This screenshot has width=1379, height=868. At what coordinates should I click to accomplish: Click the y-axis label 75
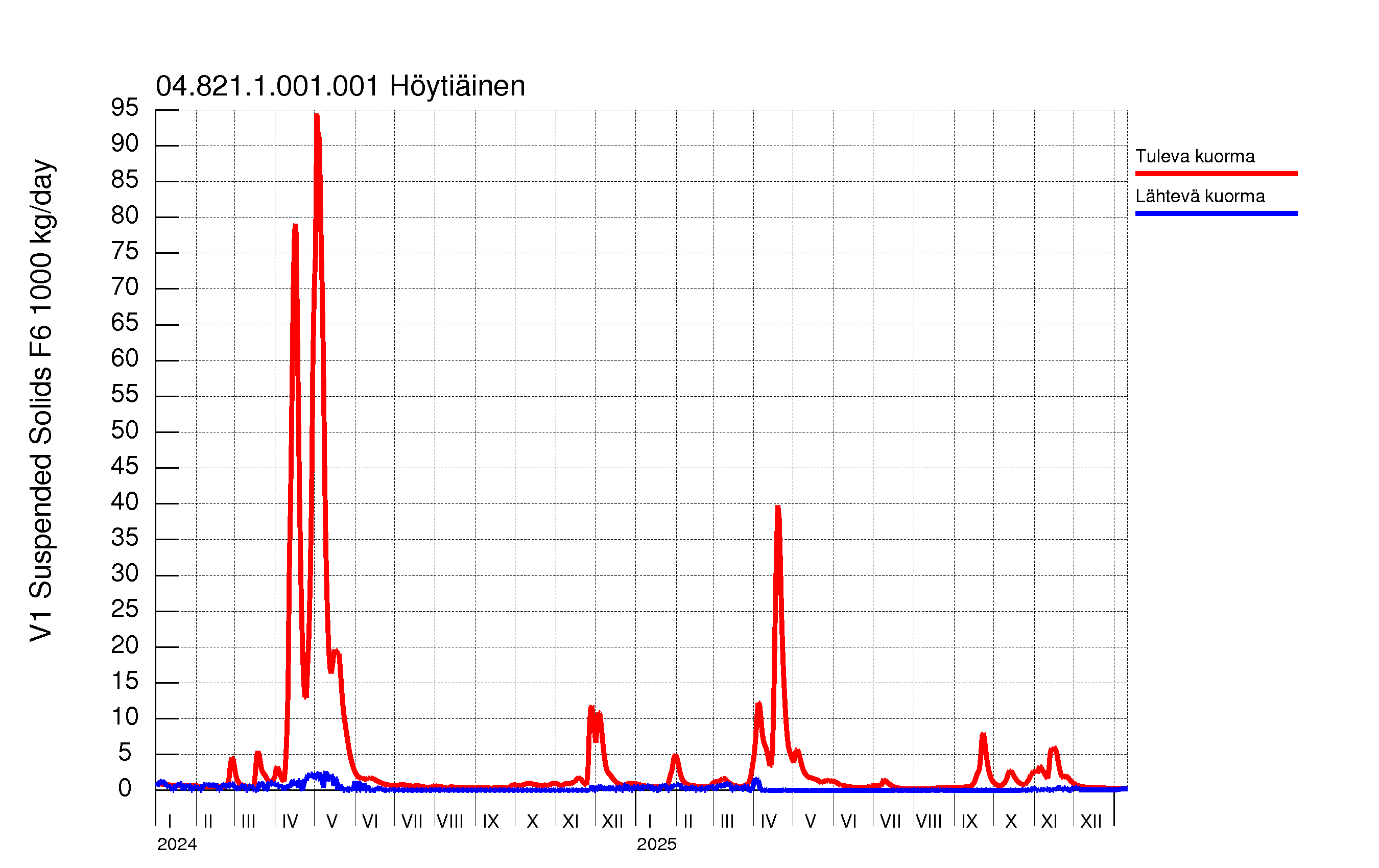click(x=125, y=251)
